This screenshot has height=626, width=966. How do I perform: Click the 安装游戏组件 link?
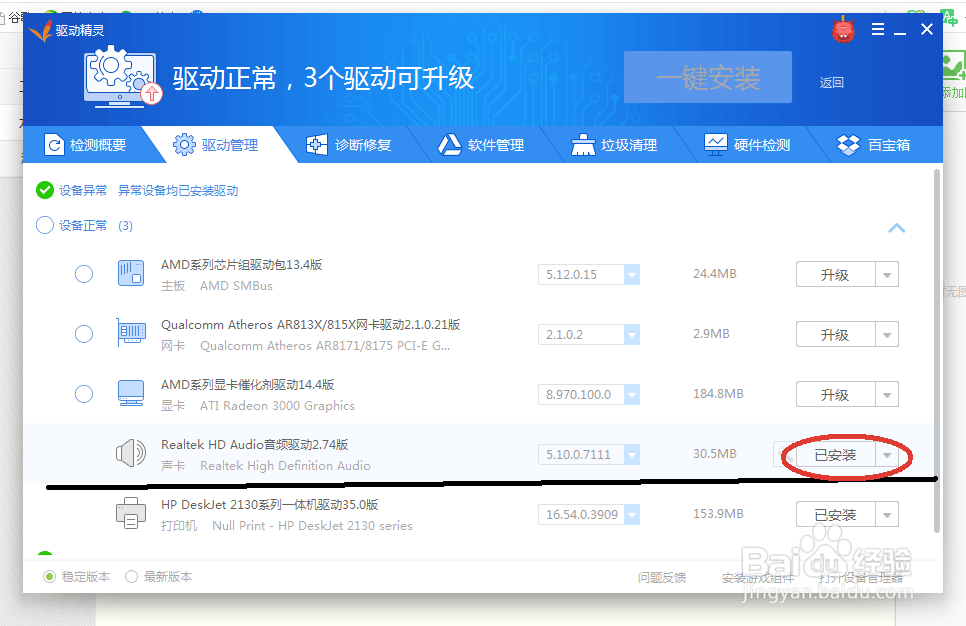point(758,578)
